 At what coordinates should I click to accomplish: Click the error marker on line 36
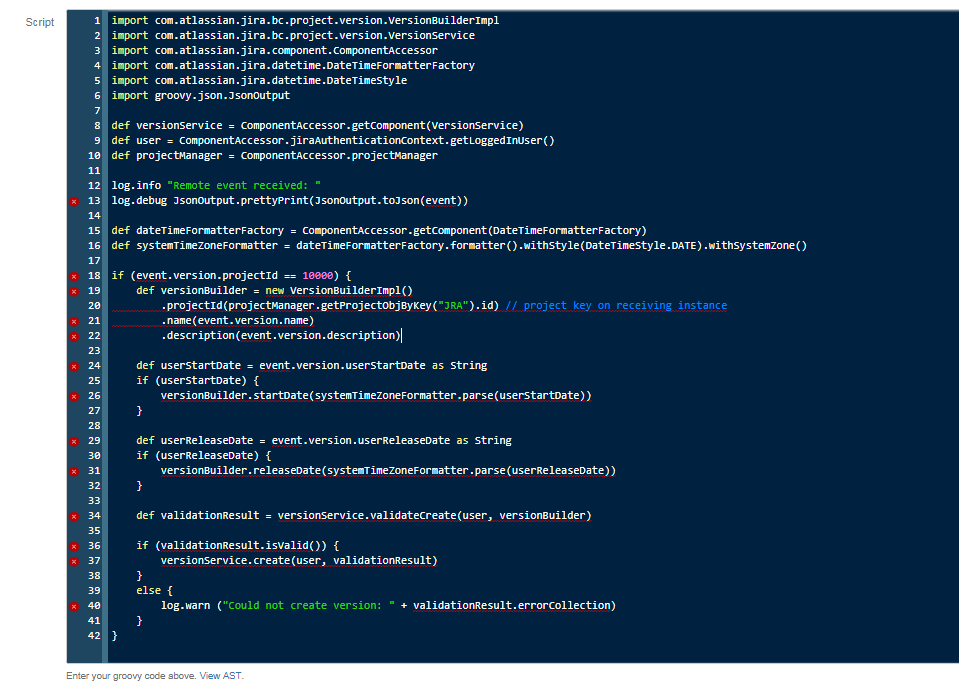(74, 547)
